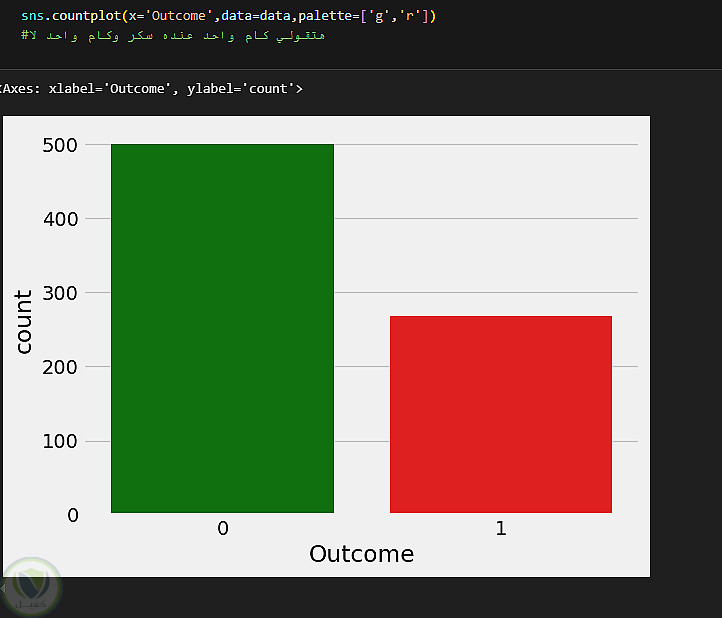Click the 'Outcome' string in the code line
722x618 pixels.
tap(177, 17)
